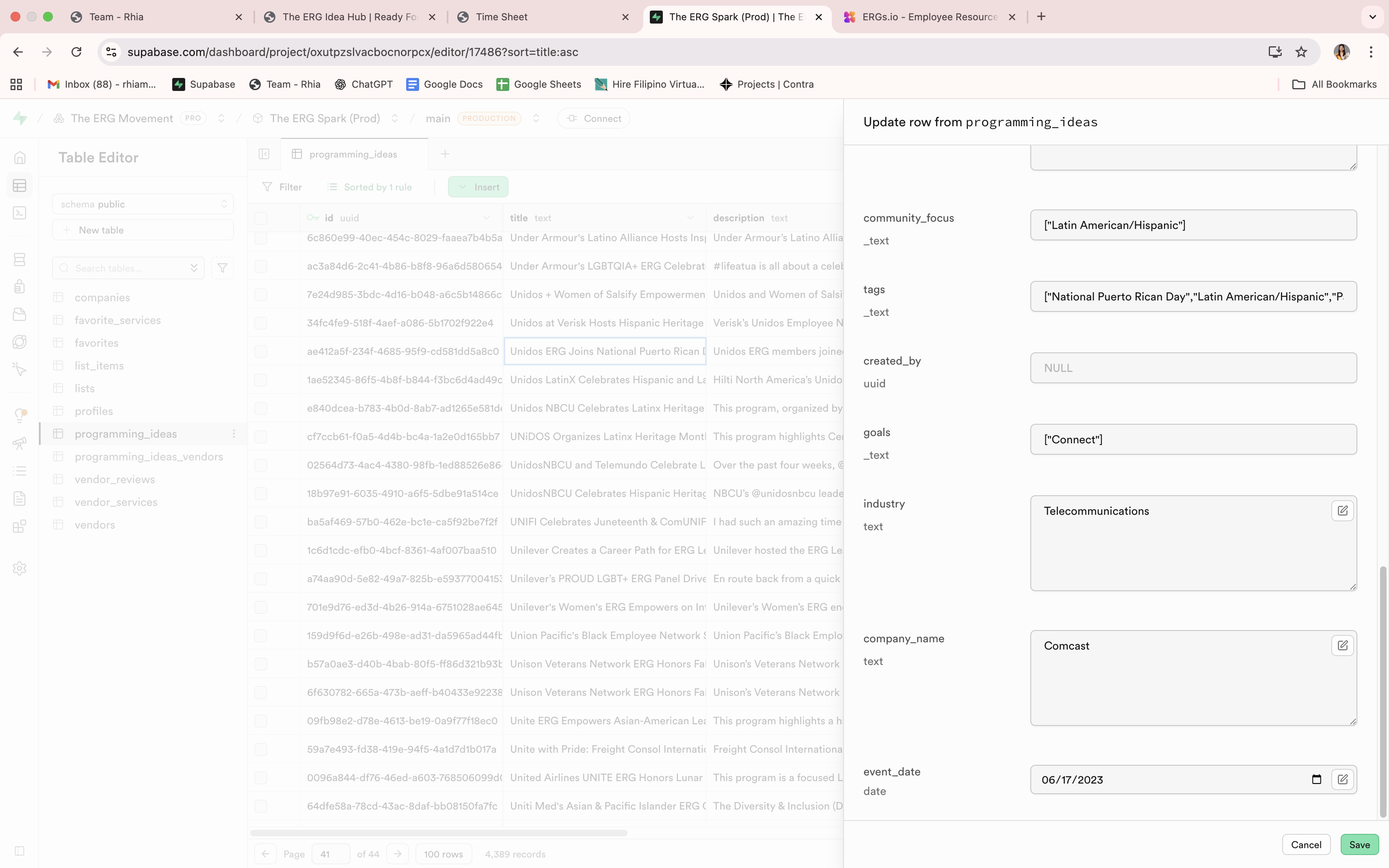Viewport: 1389px width, 868px height.
Task: Check the row for Unidos ERG Joins National Puerto Rican
Action: pyautogui.click(x=261, y=351)
